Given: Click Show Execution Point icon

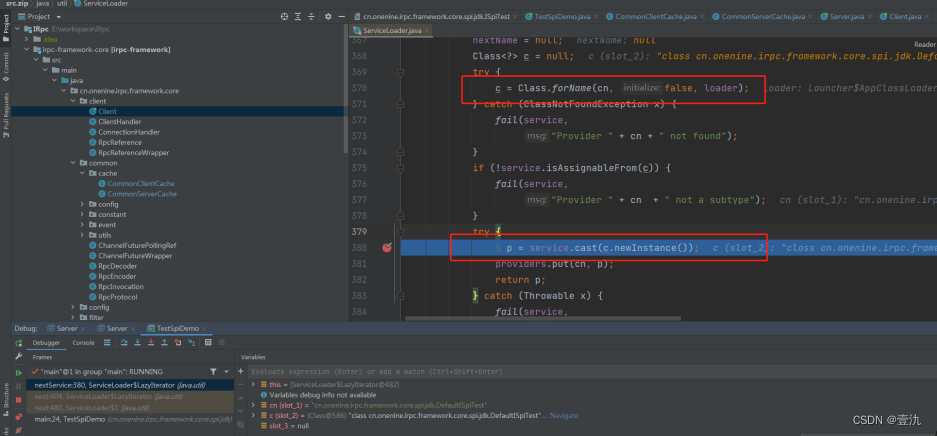Looking at the screenshot, I should click(x=107, y=342).
